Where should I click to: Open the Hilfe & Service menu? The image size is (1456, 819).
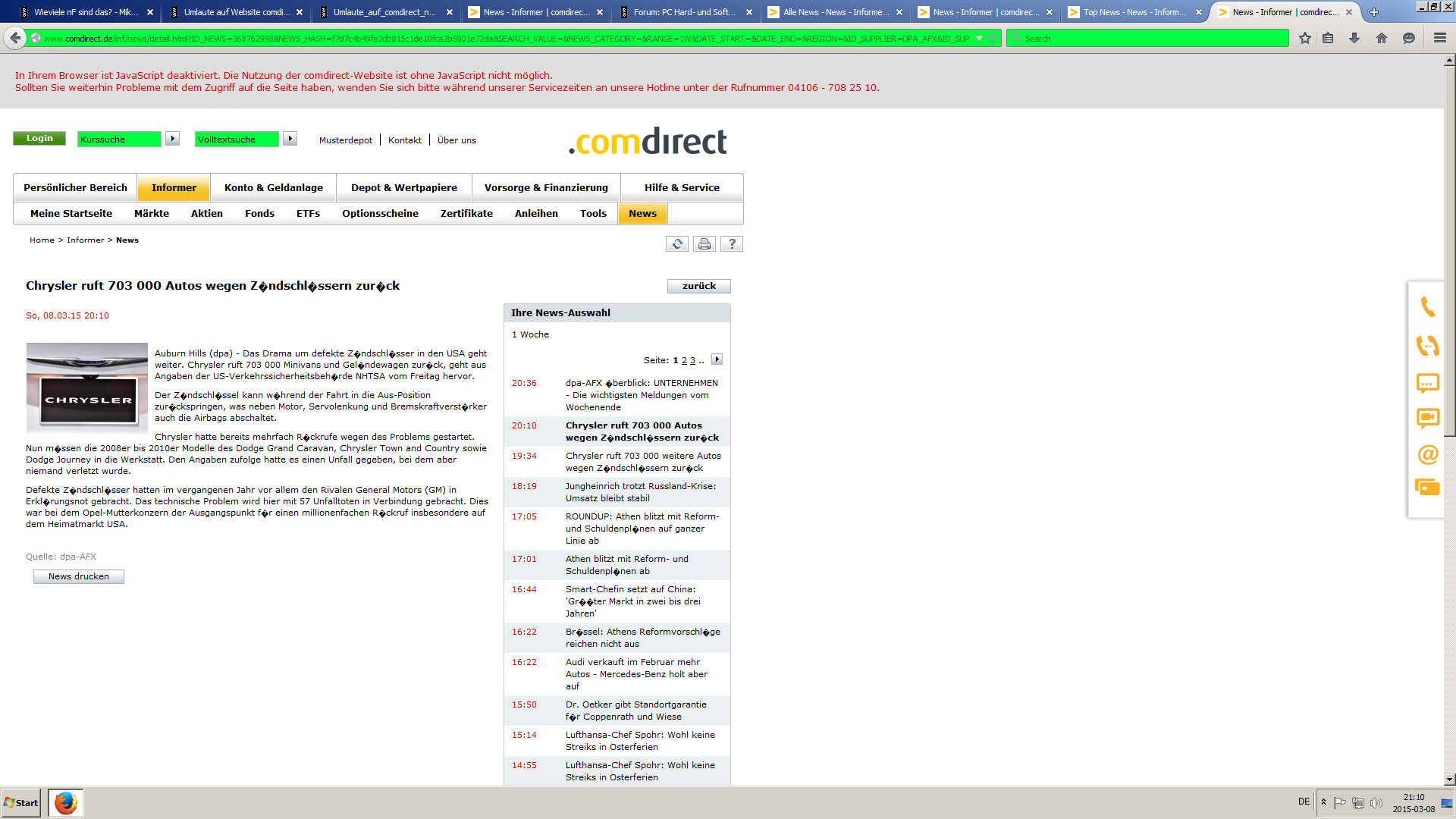[682, 187]
